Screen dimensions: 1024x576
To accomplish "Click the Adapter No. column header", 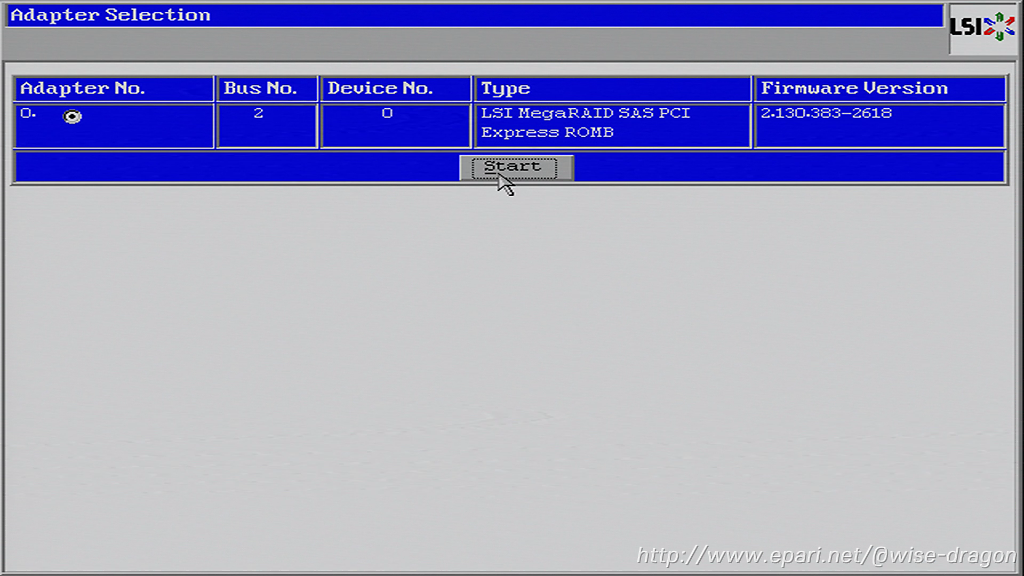I will pos(114,89).
